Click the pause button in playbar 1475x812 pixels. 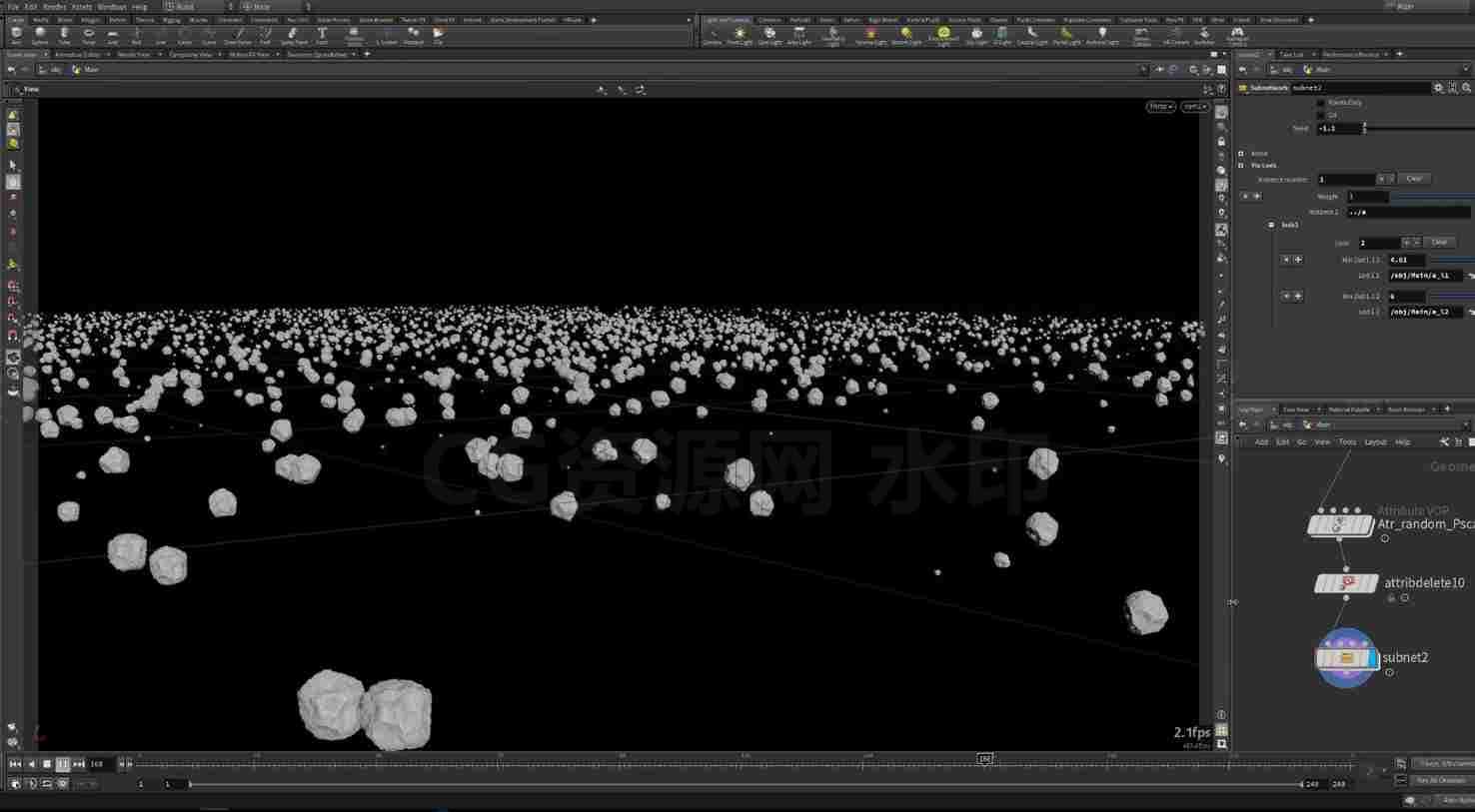[x=62, y=764]
